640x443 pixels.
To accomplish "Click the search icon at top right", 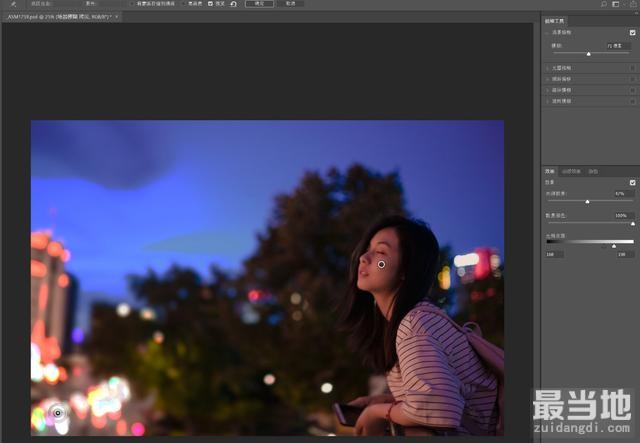I will (603, 4).
